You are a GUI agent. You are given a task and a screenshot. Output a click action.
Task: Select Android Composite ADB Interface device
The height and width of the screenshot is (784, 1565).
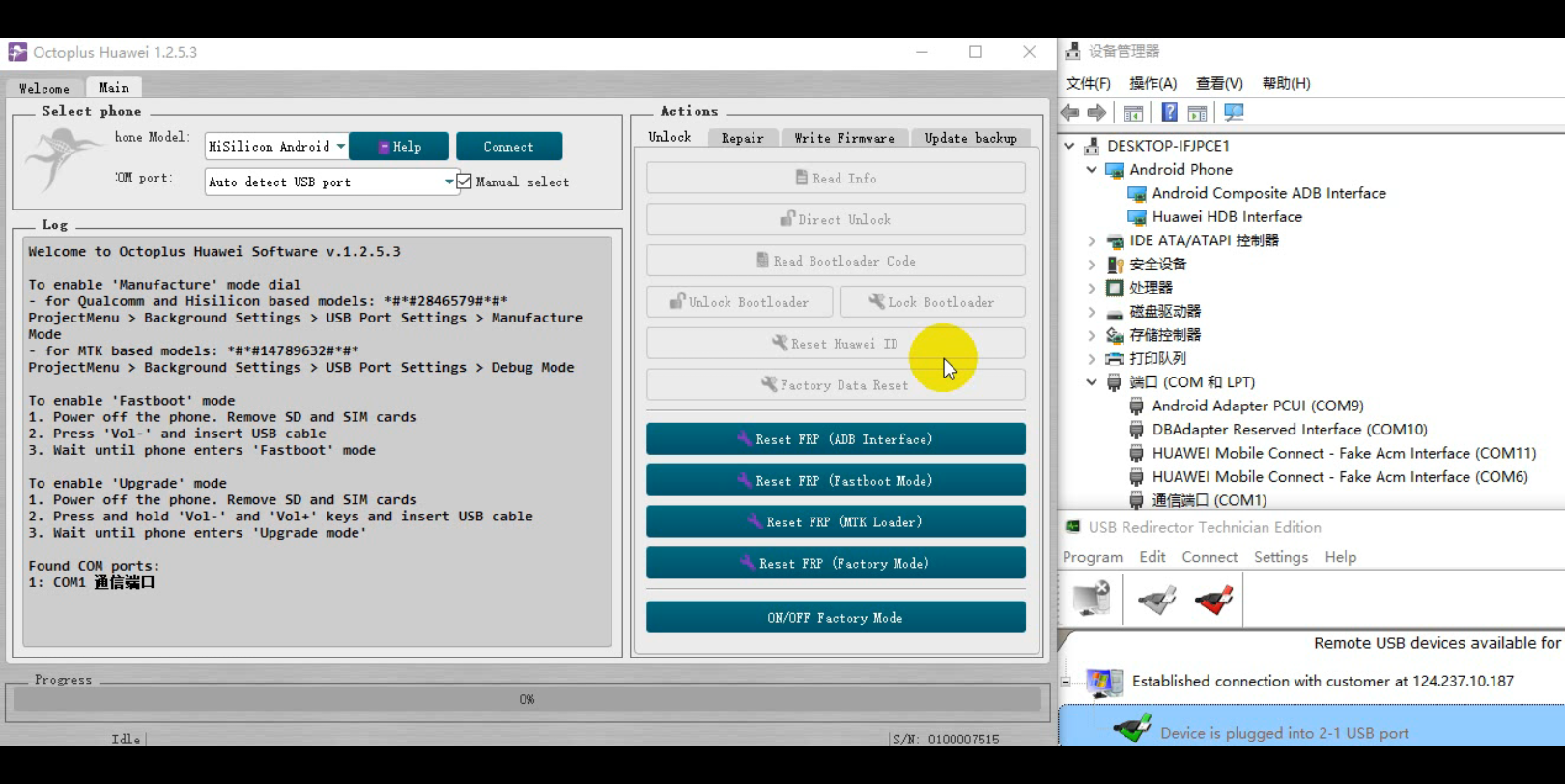(1268, 193)
